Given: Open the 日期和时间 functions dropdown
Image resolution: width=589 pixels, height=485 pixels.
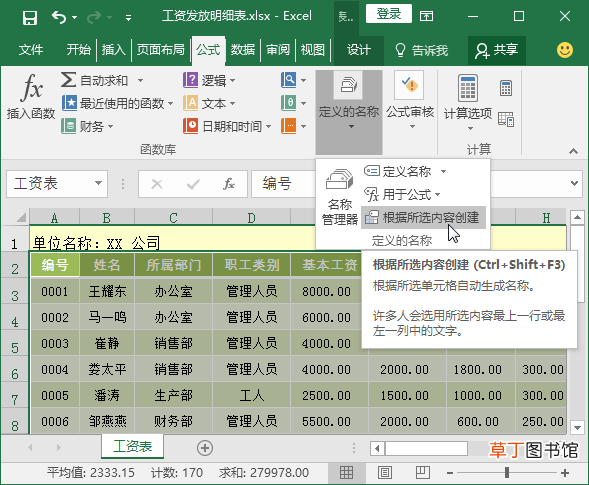Looking at the screenshot, I should click(x=227, y=126).
